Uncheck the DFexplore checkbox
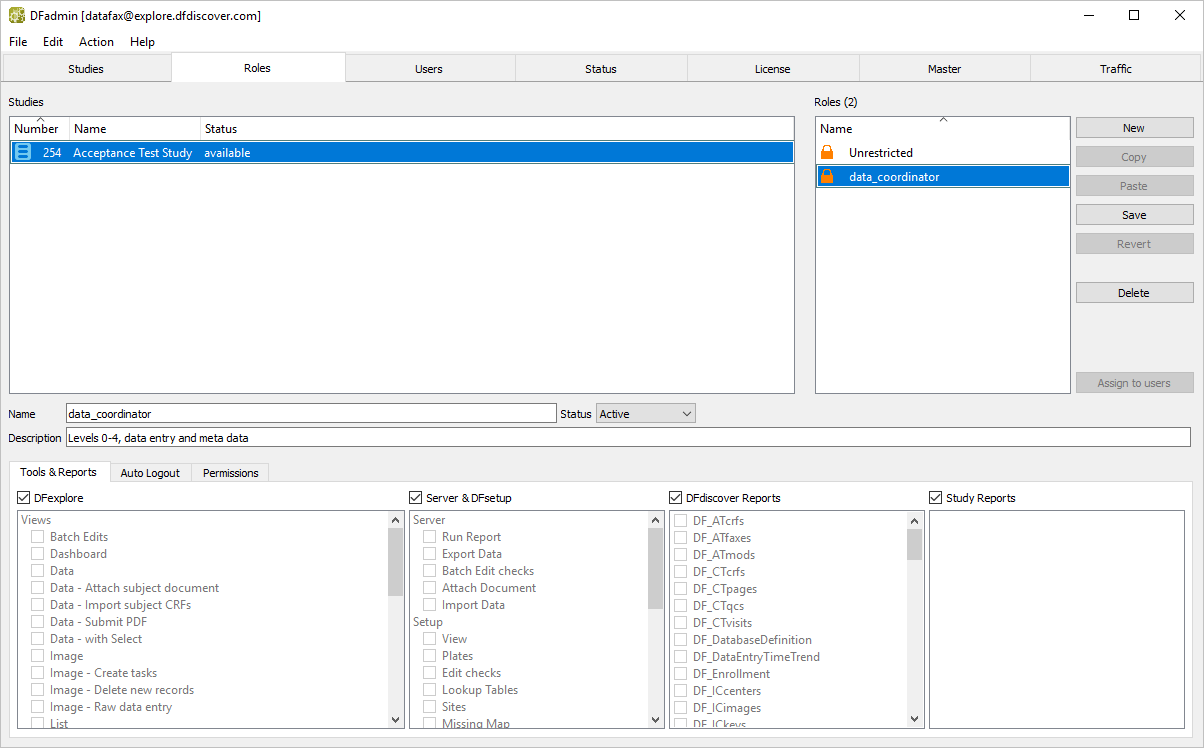This screenshot has width=1204, height=748. click(x=24, y=497)
